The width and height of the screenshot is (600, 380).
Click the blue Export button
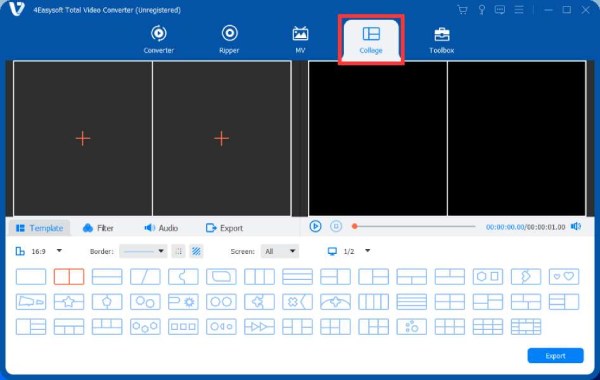tap(555, 356)
